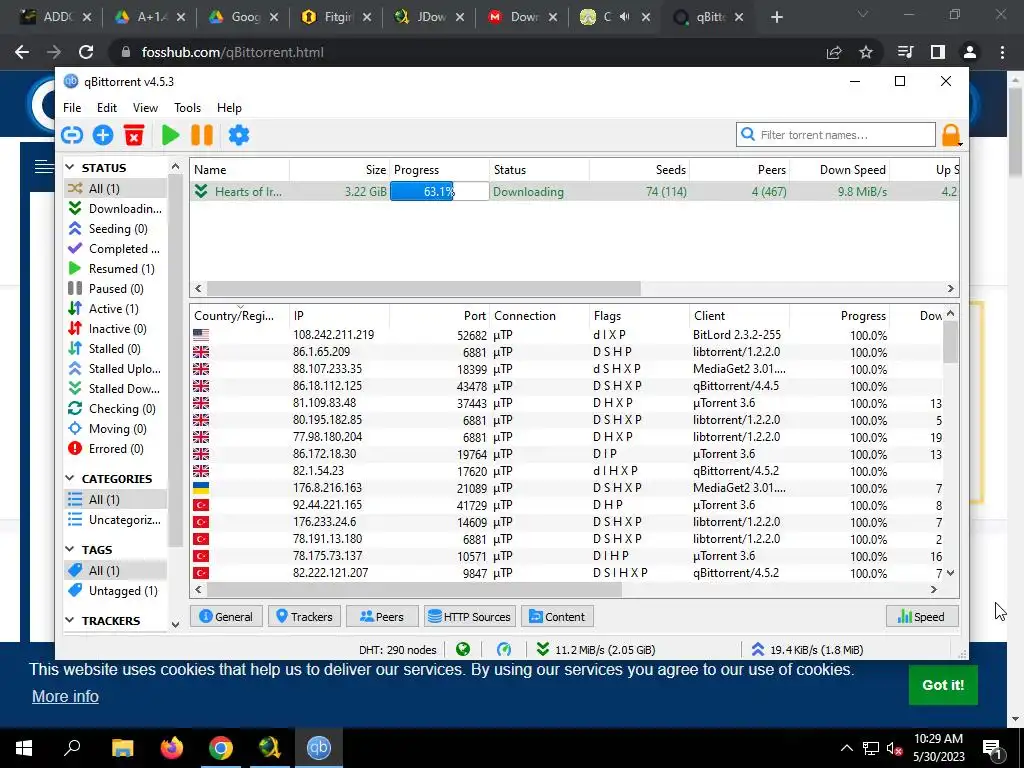The image size is (1024, 768).
Task: Collapse the TRACKERS section
Action: tap(70, 621)
